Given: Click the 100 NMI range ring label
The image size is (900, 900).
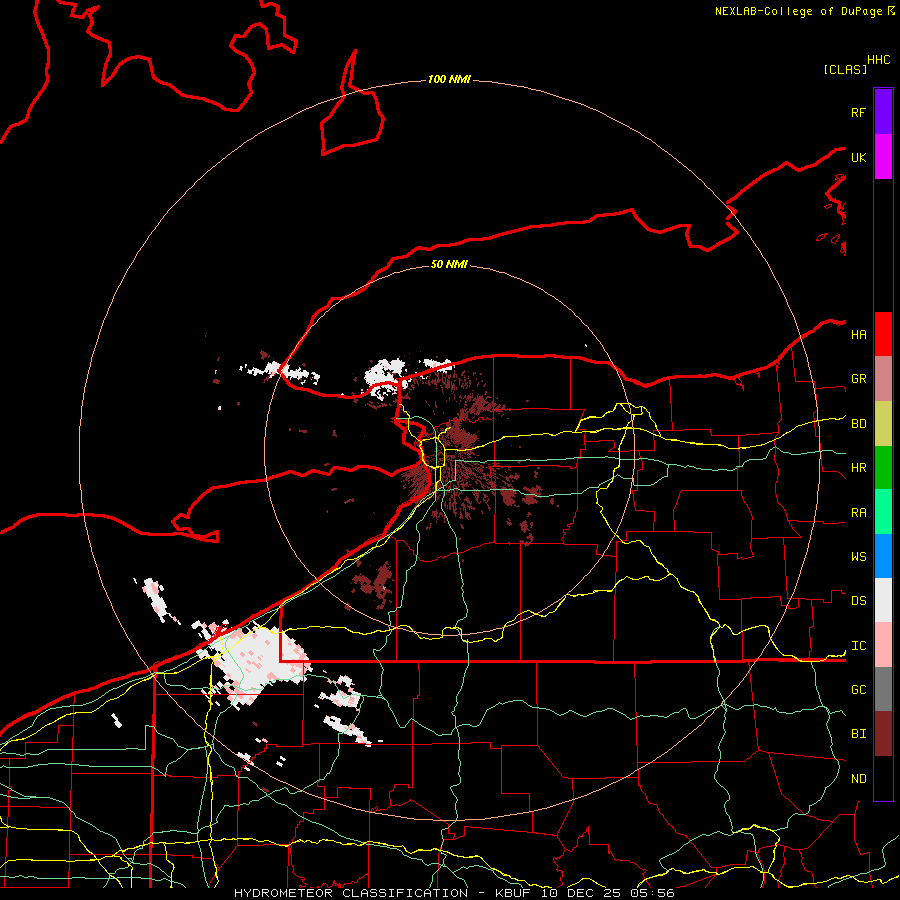Looking at the screenshot, I should pos(449,79).
